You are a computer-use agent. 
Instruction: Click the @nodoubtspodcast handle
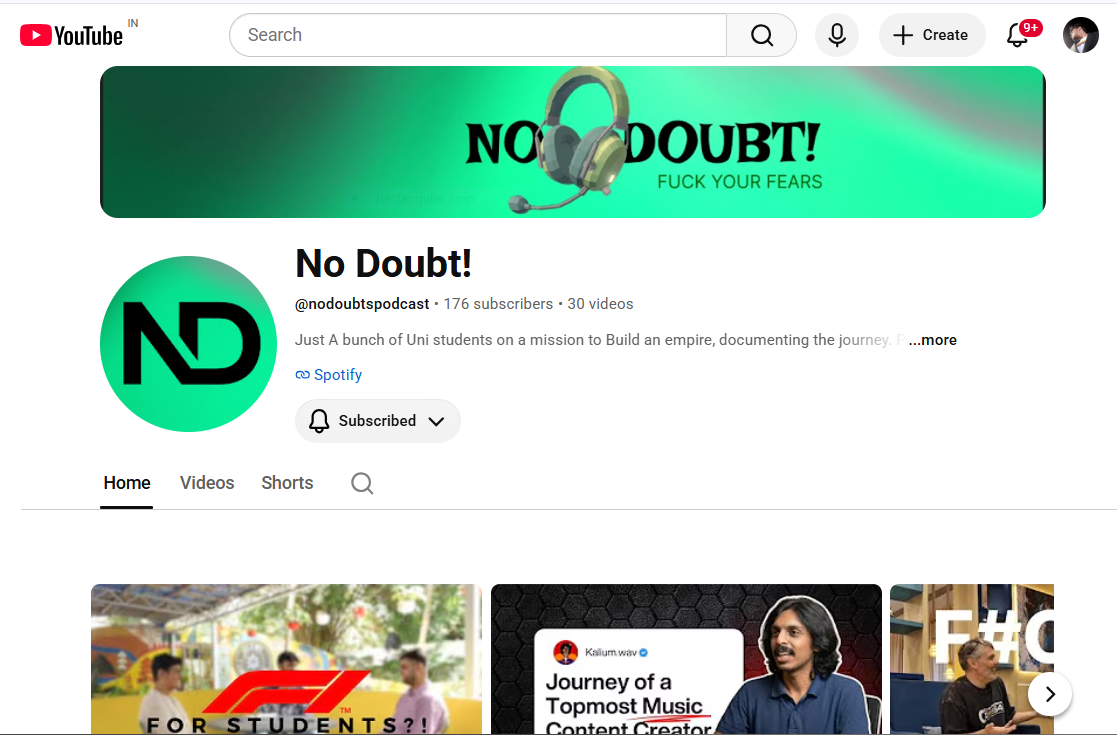point(362,304)
